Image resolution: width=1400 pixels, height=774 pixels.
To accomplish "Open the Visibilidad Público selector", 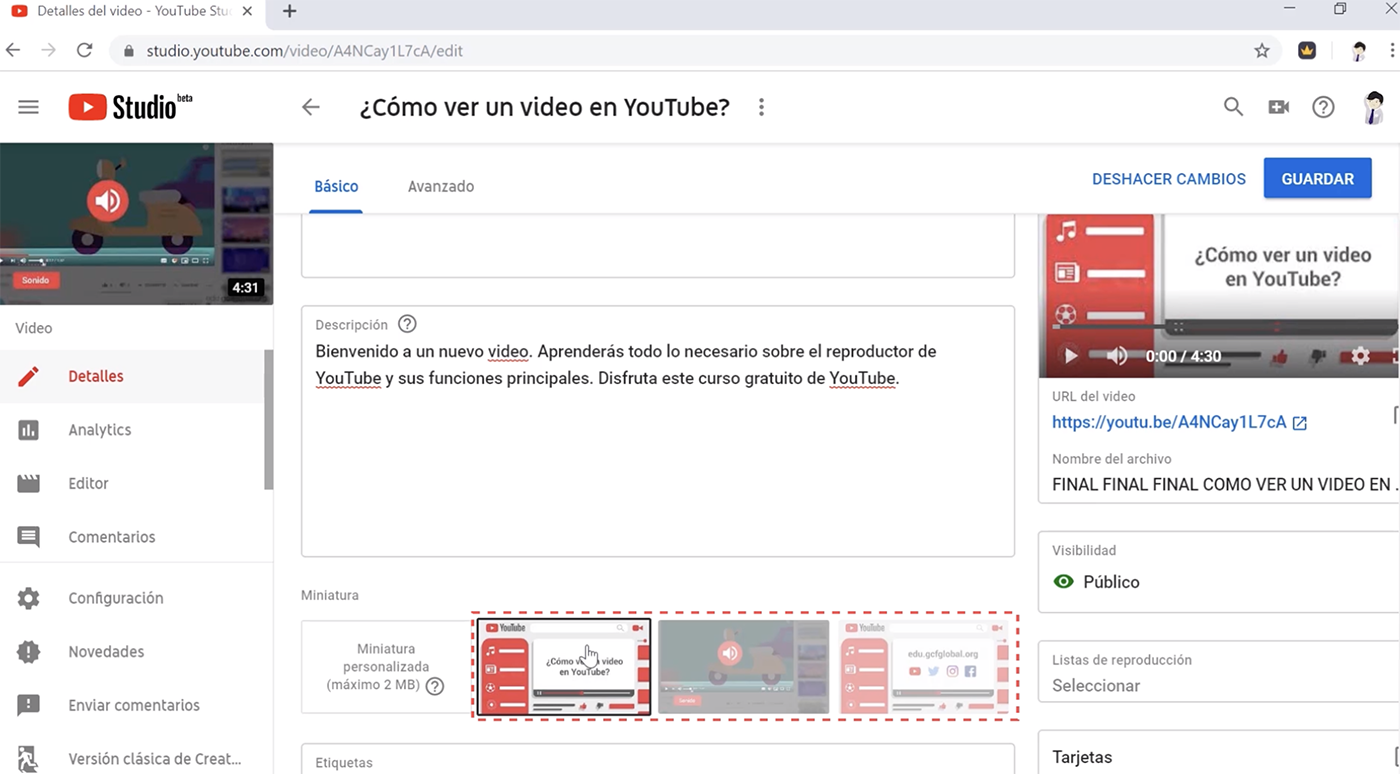I will tap(1219, 572).
